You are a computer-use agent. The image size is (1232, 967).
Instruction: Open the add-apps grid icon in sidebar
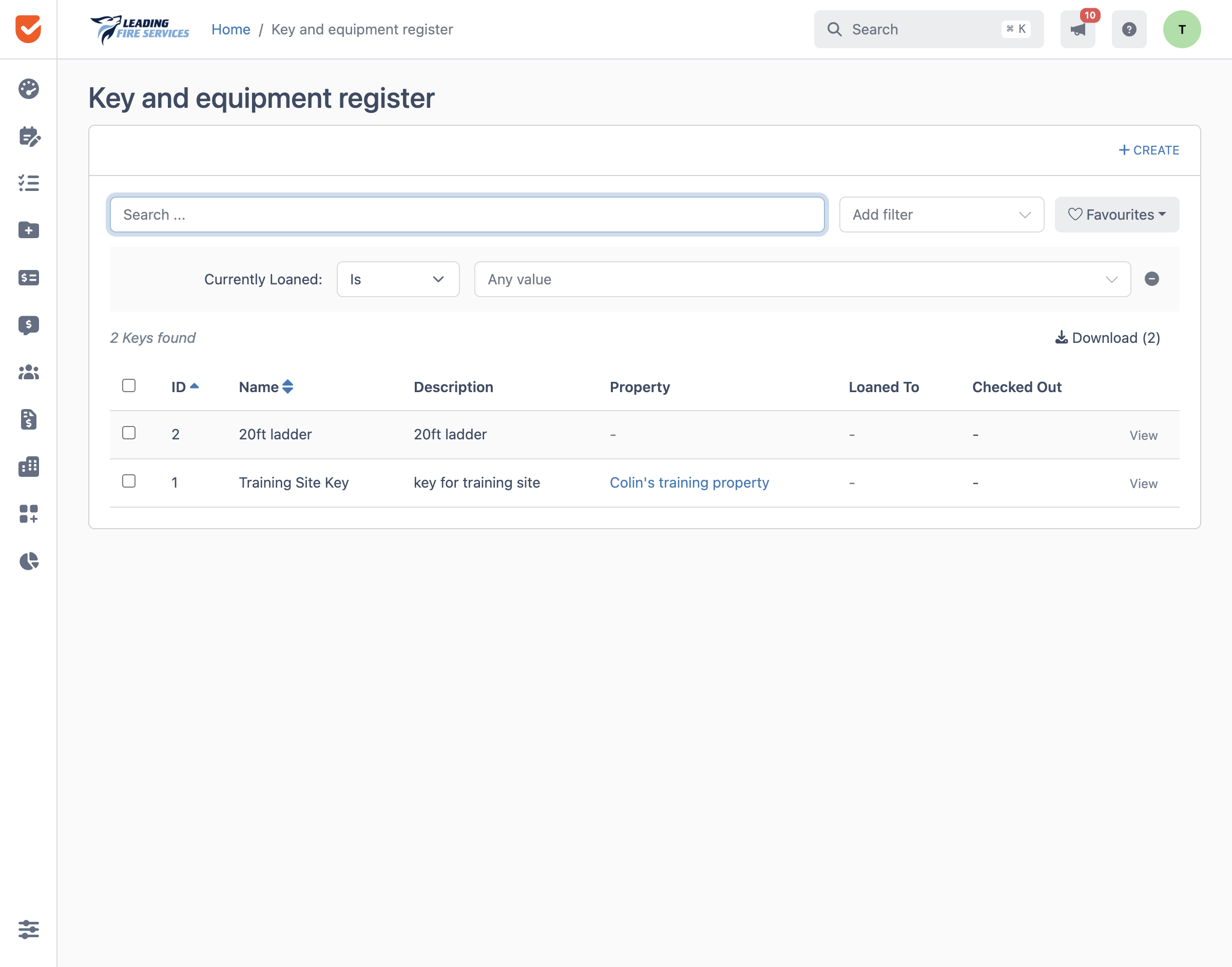pos(28,514)
